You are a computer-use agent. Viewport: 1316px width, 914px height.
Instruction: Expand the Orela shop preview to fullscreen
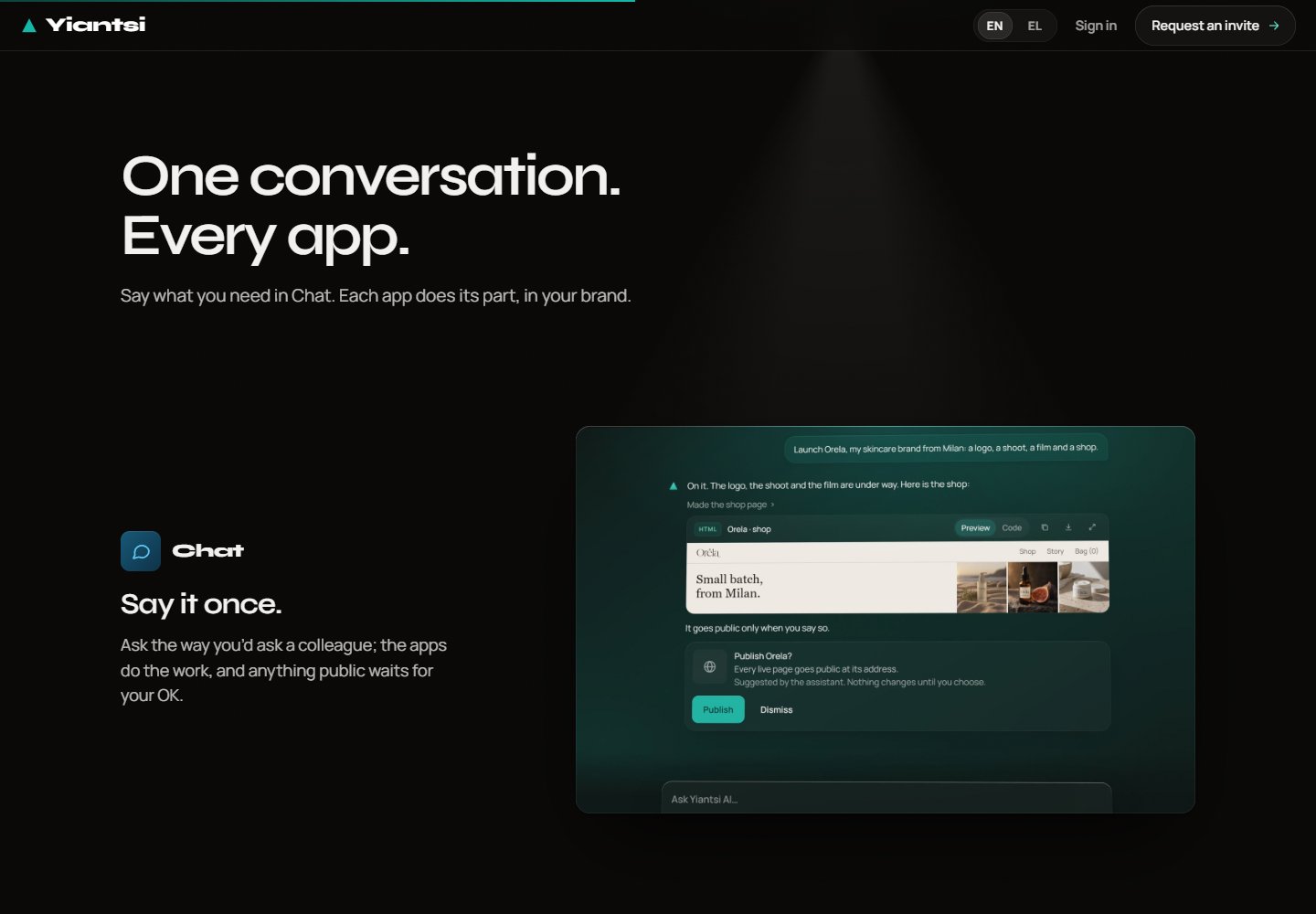[1092, 527]
